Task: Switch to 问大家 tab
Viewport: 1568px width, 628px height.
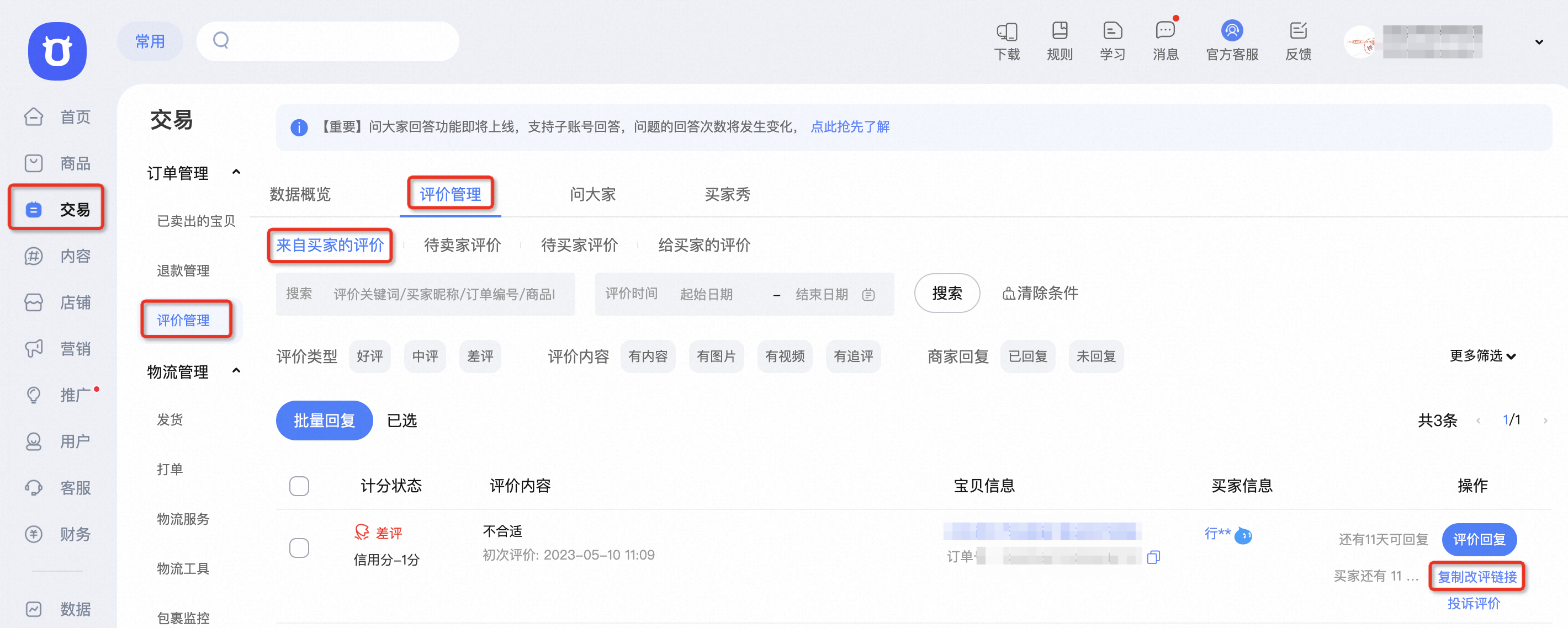Action: pyautogui.click(x=593, y=194)
